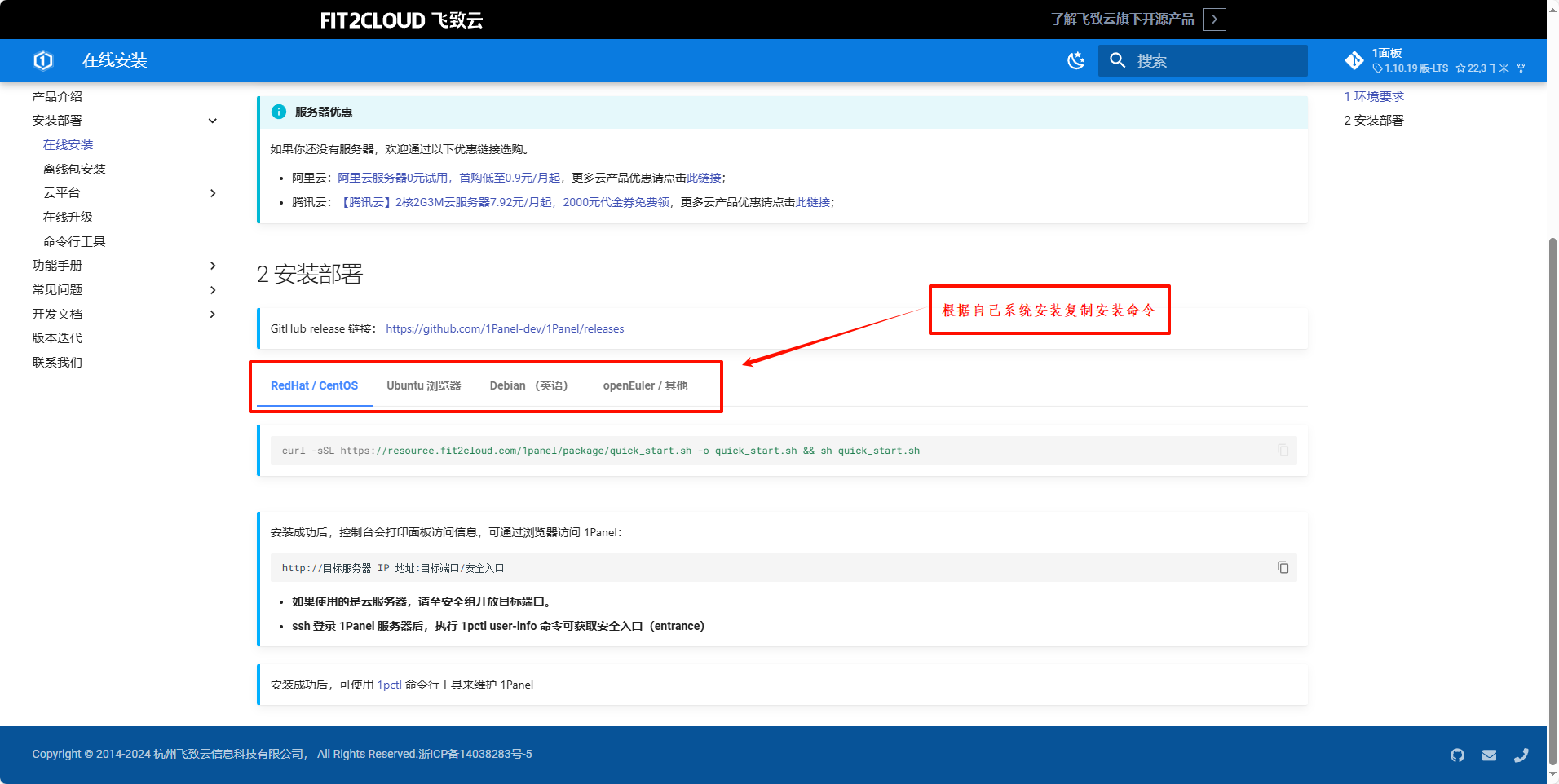Toggle dark mode moon icon
This screenshot has height=784, width=1559.
1076,60
